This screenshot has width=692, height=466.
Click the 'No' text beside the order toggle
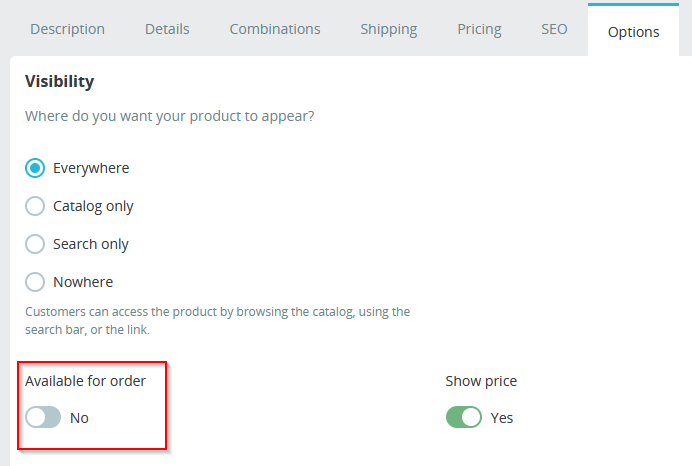coord(79,418)
